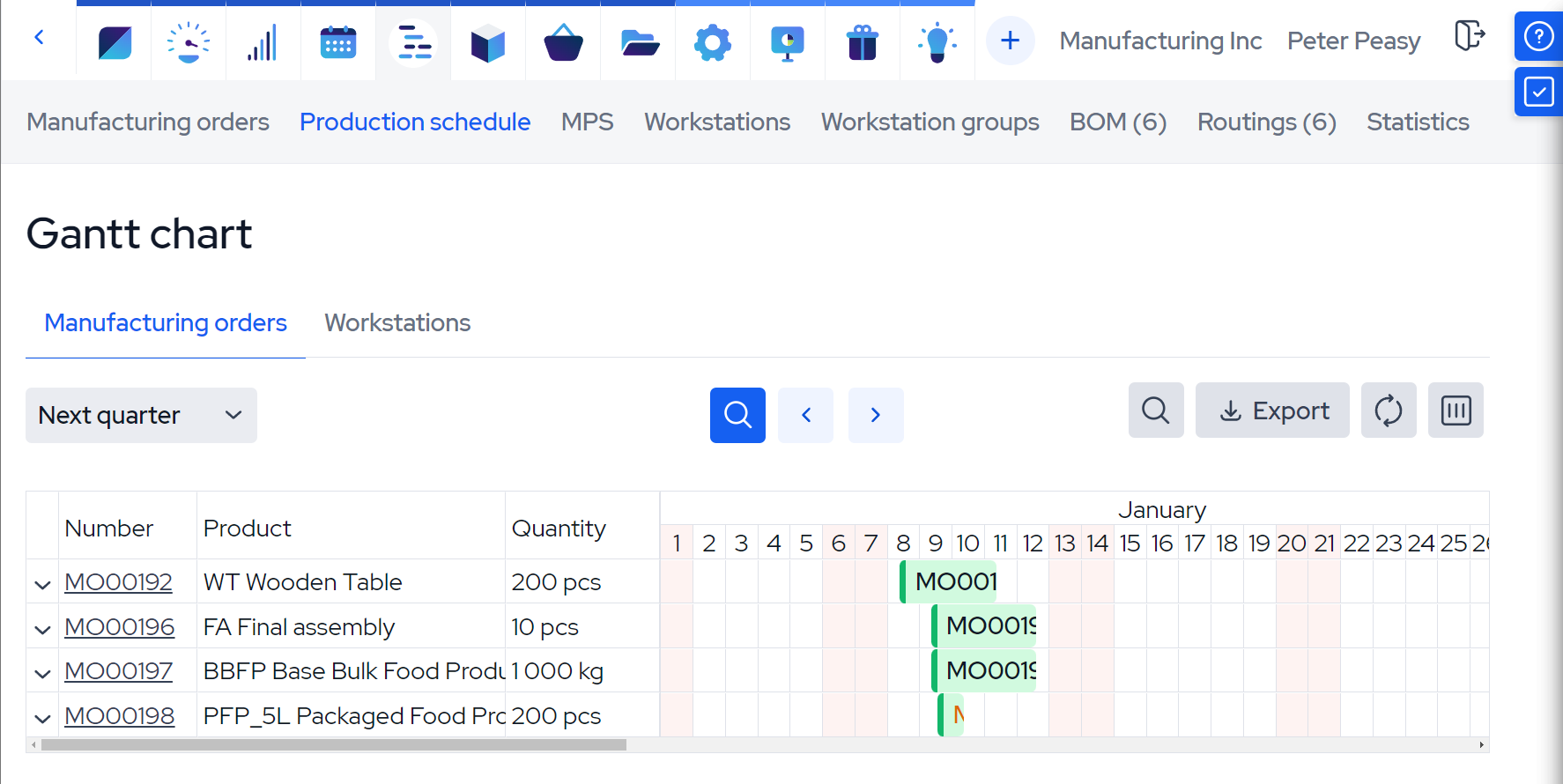Open the dashboard gauge icon module
This screenshot has height=784, width=1563.
click(x=188, y=41)
